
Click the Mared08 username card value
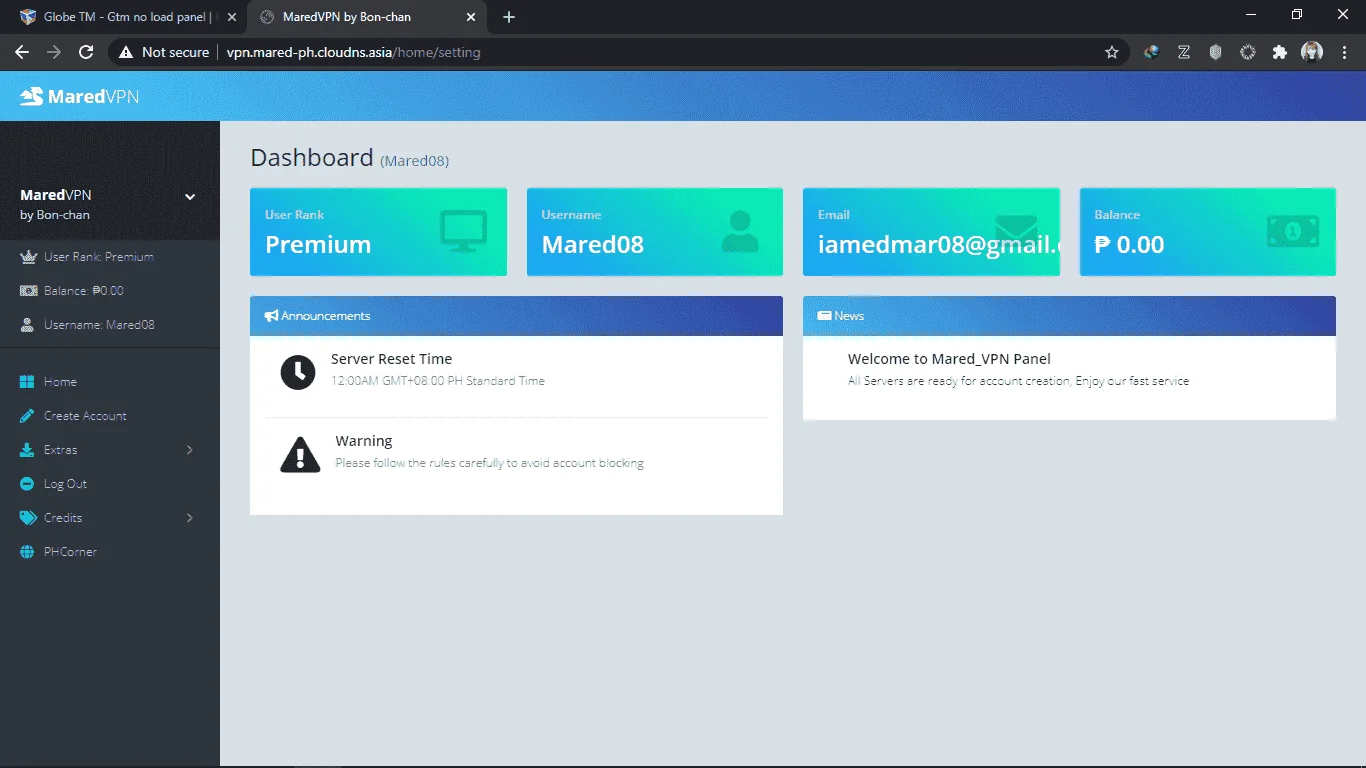[593, 245]
